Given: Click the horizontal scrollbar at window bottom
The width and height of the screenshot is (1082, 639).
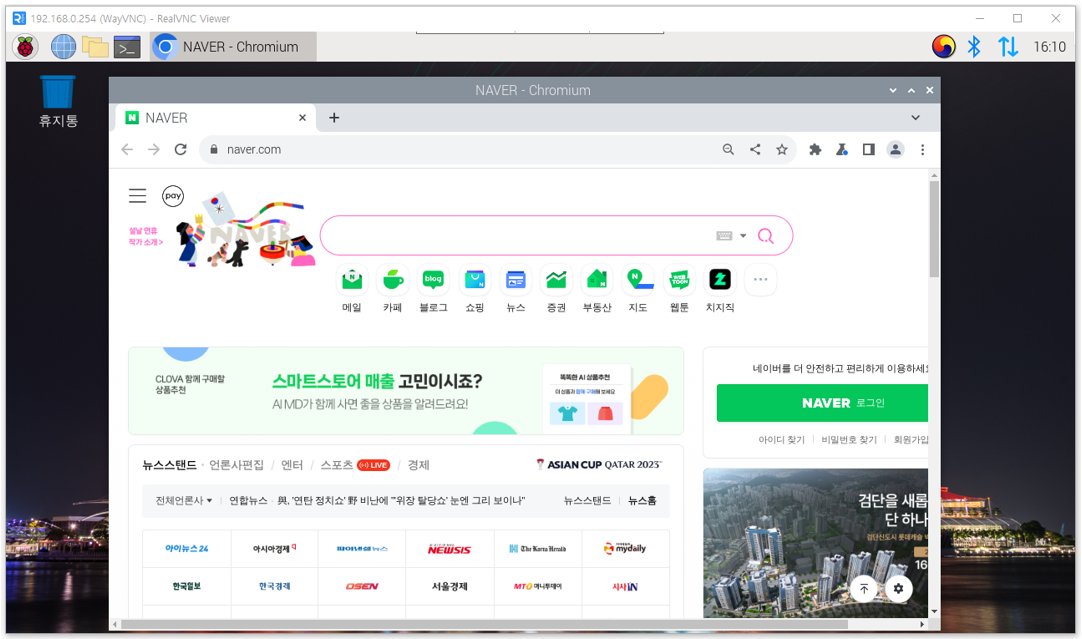Looking at the screenshot, I should 484,625.
